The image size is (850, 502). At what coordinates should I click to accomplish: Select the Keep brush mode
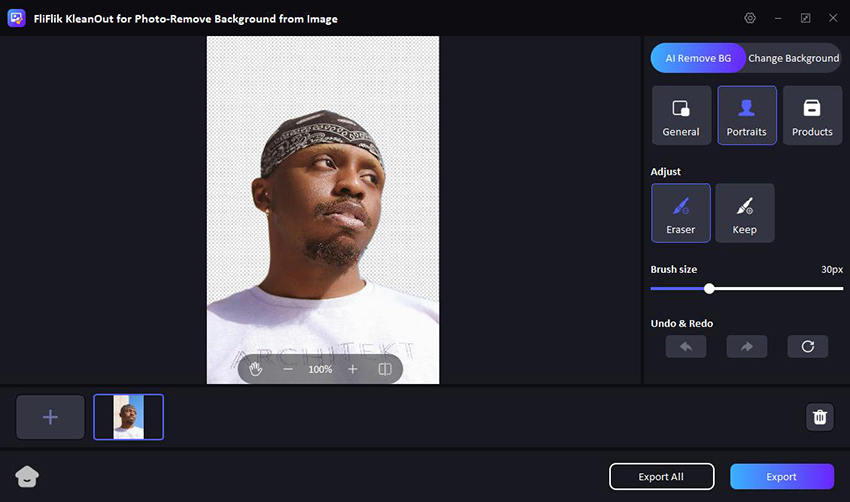pos(745,213)
